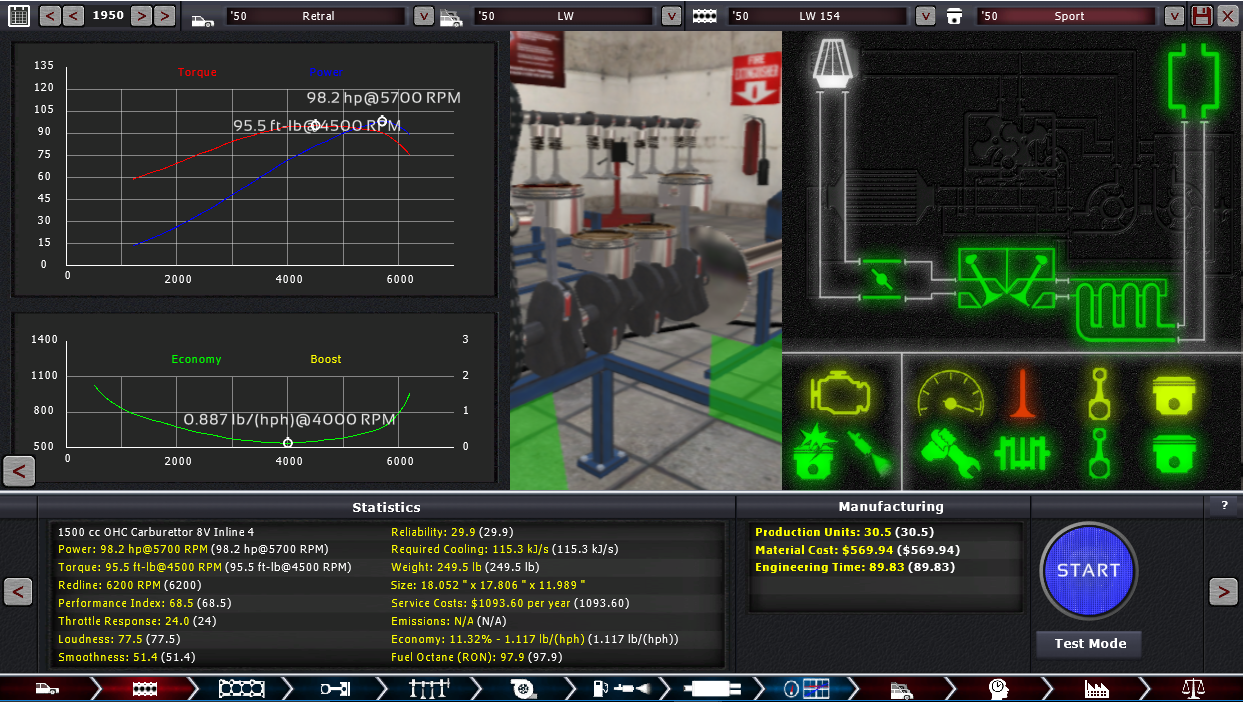Click the air filter intake icon
1243x702 pixels.
coord(831,61)
